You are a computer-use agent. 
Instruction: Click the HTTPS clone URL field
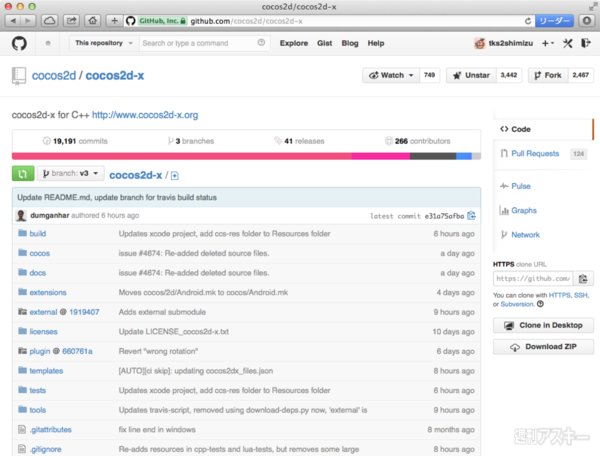(533, 278)
